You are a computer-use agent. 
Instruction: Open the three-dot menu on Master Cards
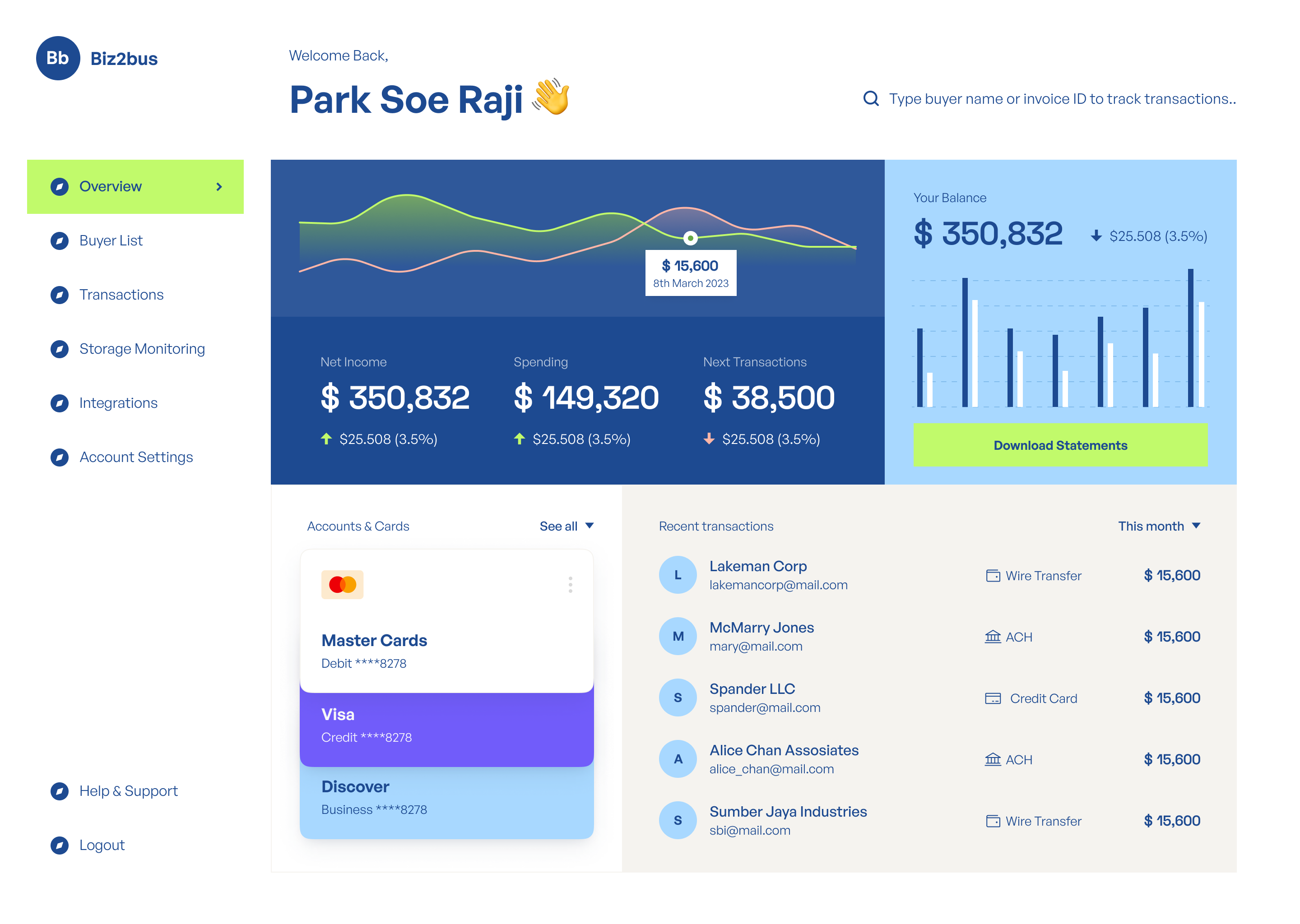[x=570, y=584]
